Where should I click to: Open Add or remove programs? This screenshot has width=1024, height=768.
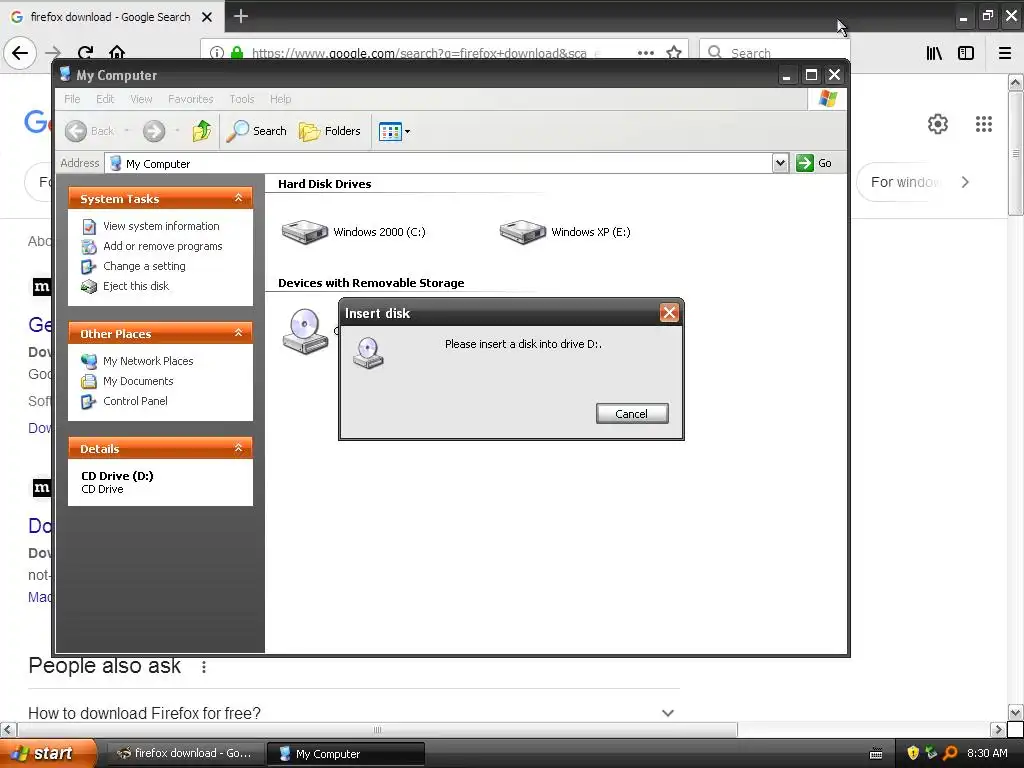tap(163, 246)
